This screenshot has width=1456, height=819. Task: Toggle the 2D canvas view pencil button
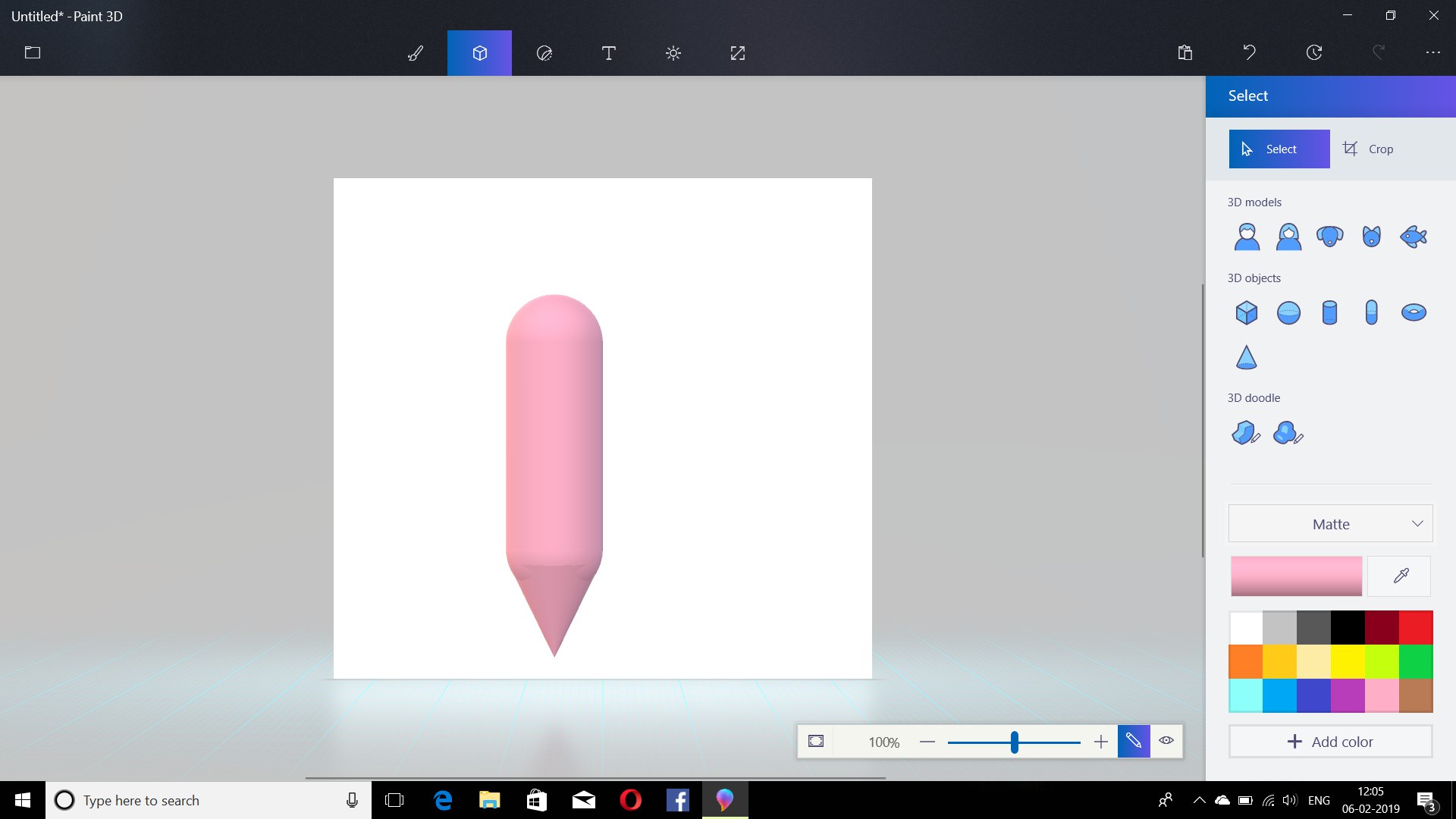click(x=1134, y=741)
